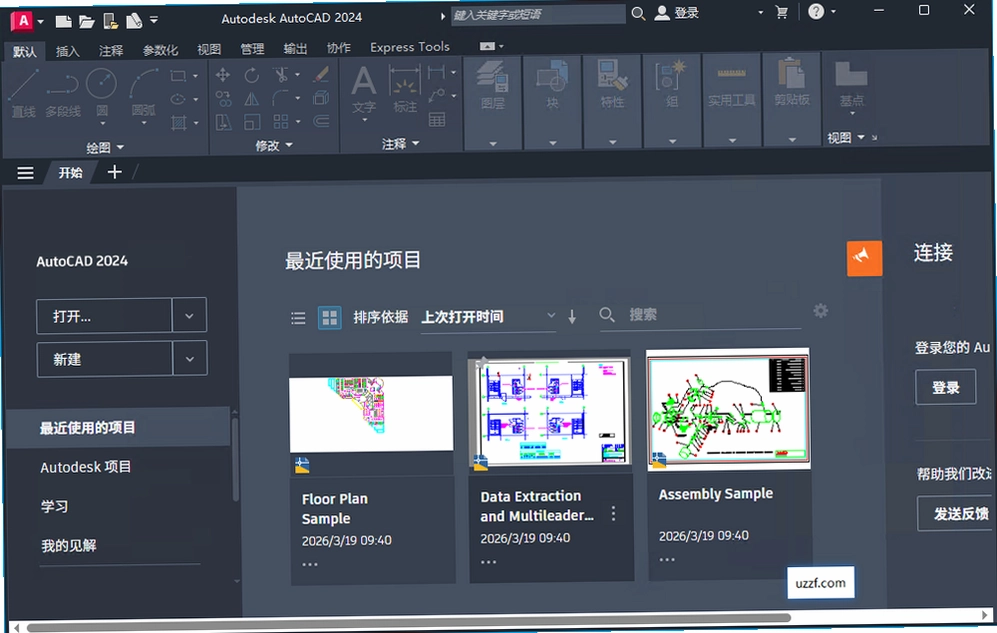Screen dimensions: 997x633
Task: Click the keyword search box in title bar
Action: coord(538,15)
